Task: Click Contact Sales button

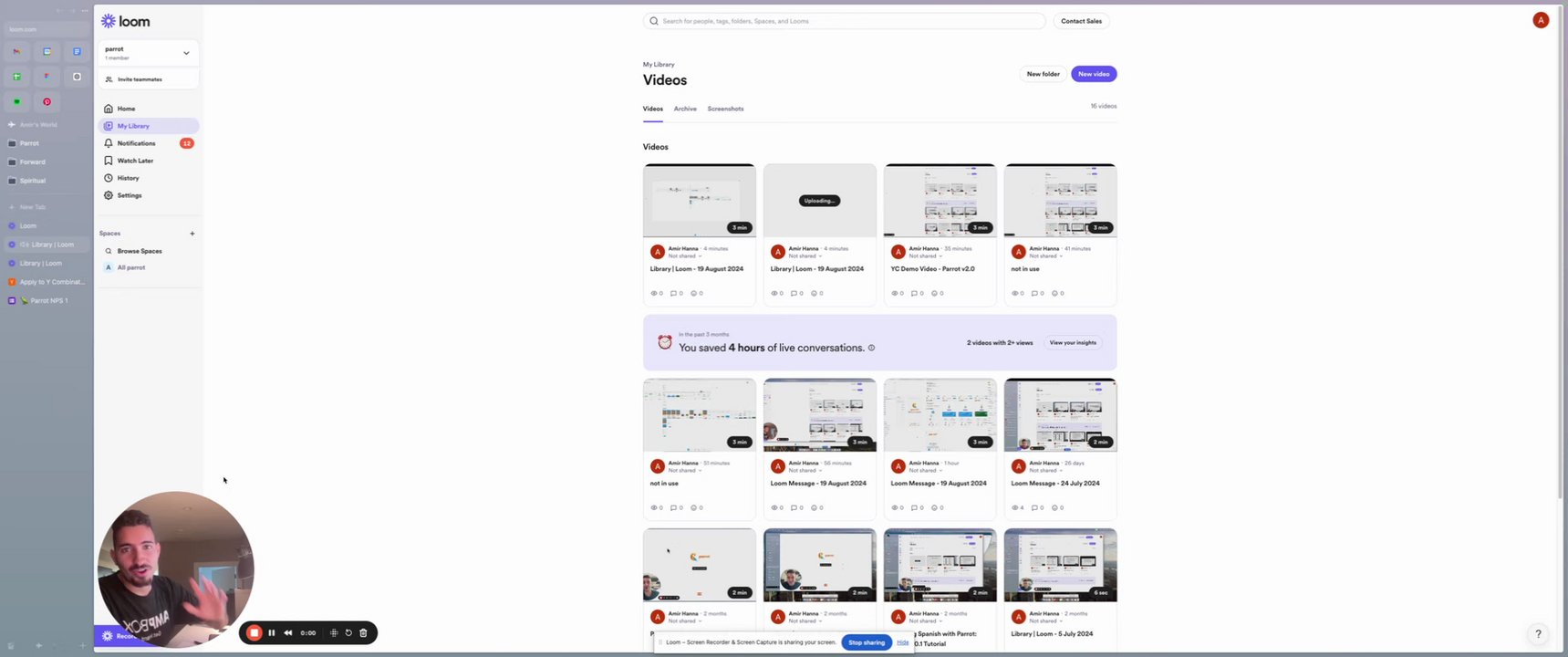Action: 1081,21
